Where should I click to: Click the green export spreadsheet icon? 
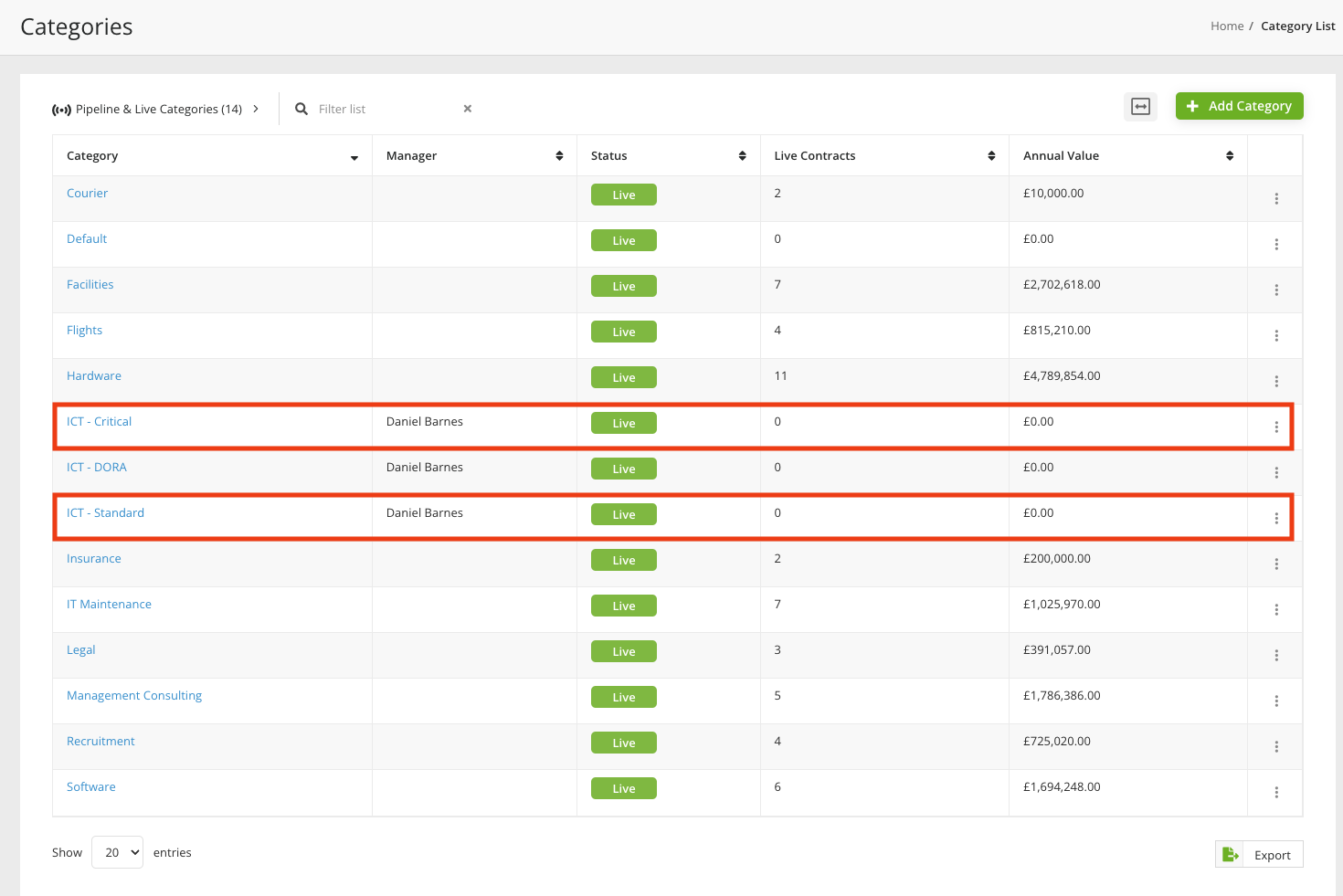[x=1228, y=853]
